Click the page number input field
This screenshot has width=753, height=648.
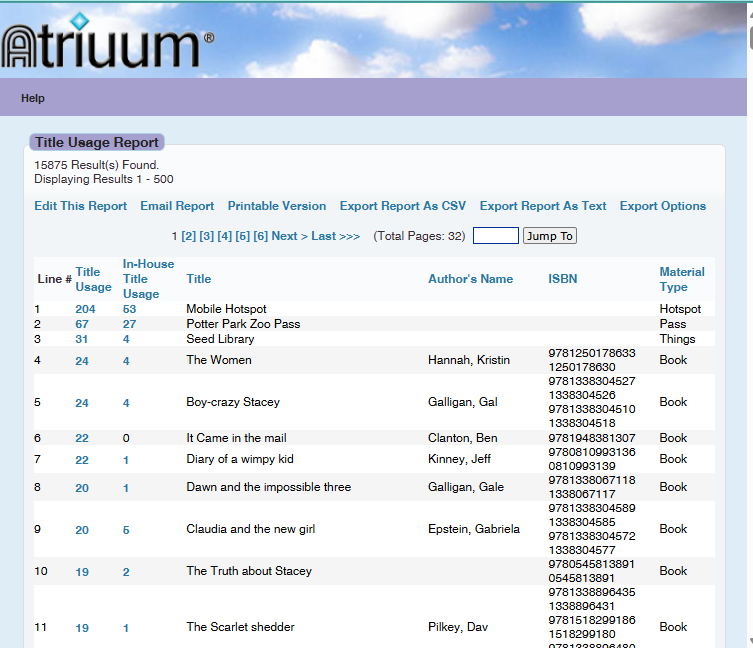pyautogui.click(x=495, y=236)
